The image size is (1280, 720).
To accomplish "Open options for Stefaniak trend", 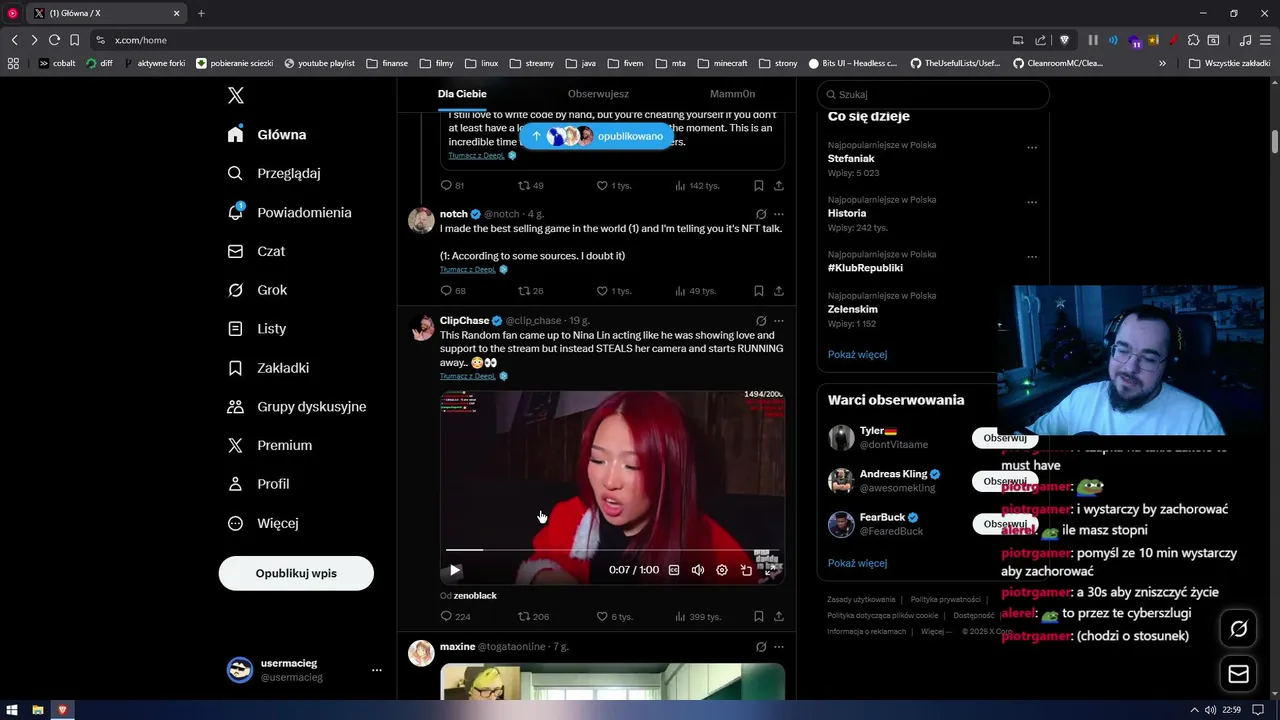I will point(1032,147).
